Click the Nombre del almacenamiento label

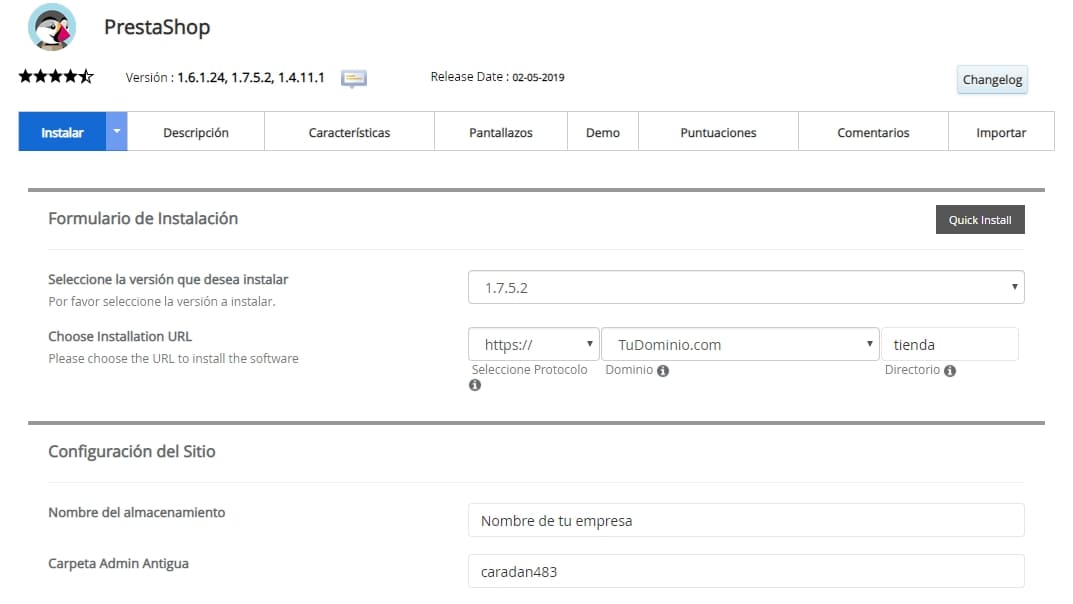(136, 512)
